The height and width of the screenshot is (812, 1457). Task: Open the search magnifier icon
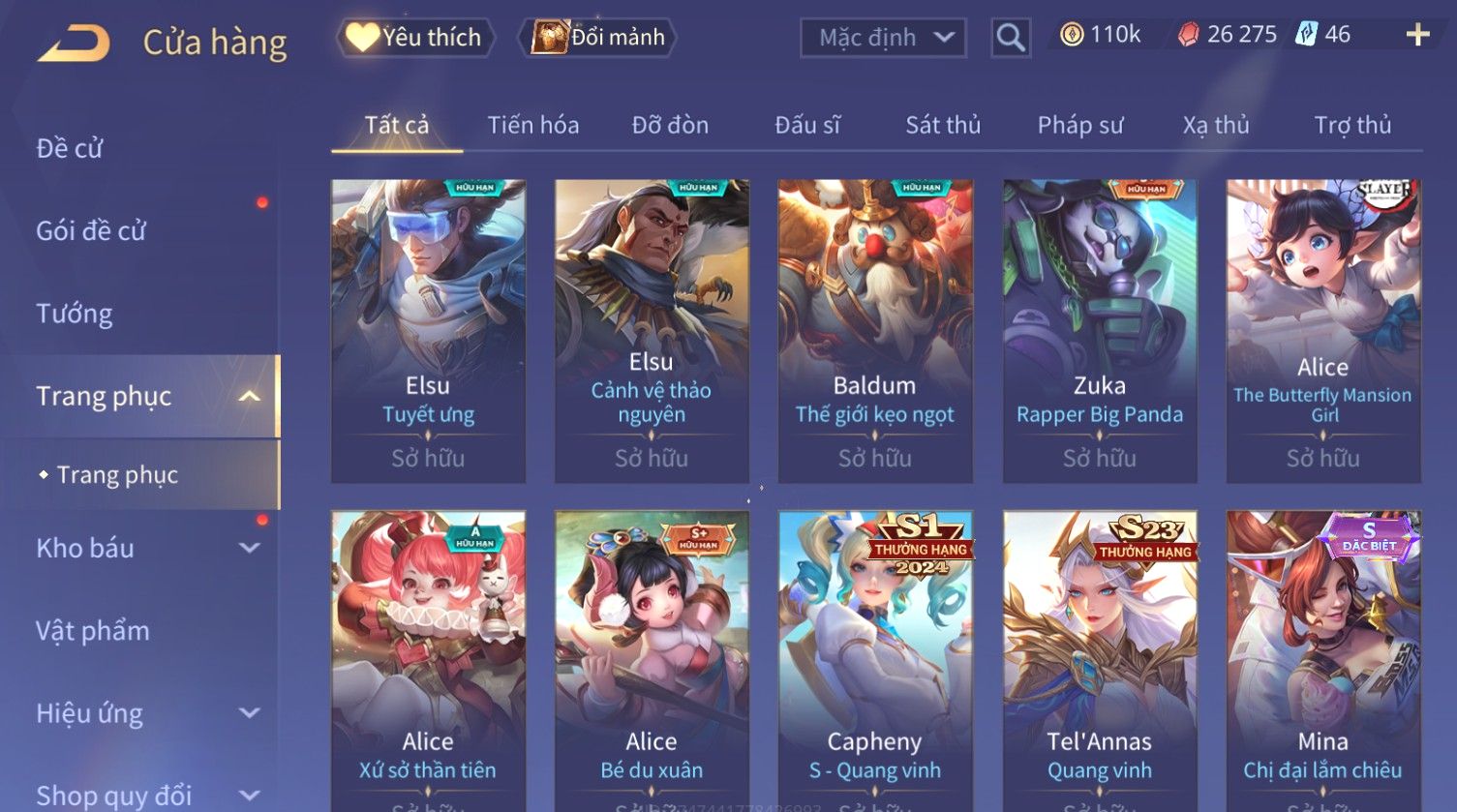[x=1011, y=38]
